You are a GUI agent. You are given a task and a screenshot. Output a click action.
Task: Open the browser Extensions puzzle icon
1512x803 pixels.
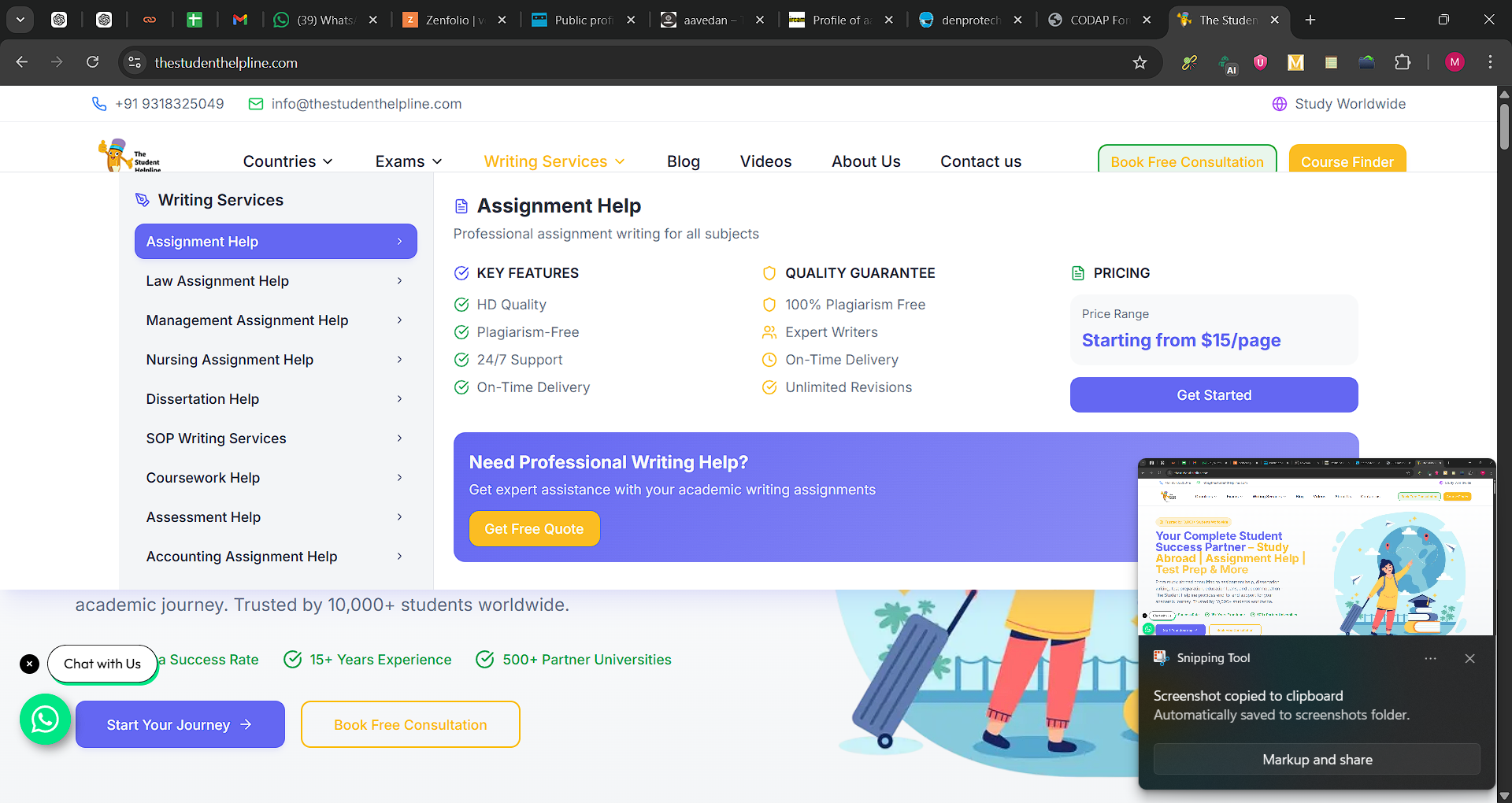pyautogui.click(x=1403, y=63)
